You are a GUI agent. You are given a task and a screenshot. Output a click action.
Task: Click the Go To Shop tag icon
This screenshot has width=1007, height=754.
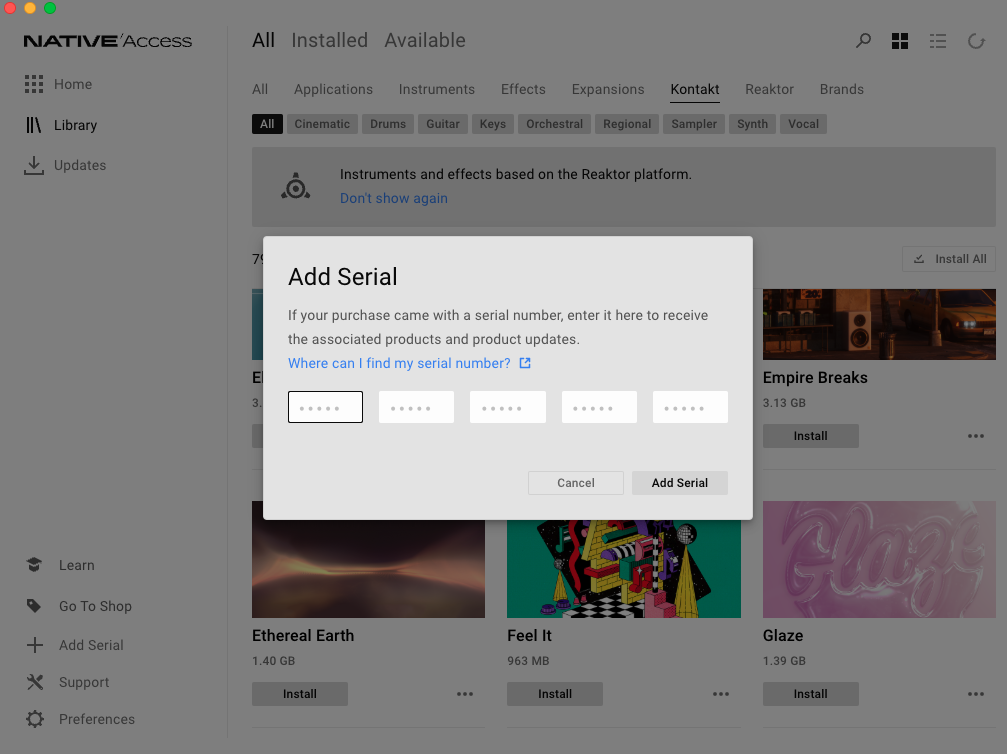tap(34, 606)
